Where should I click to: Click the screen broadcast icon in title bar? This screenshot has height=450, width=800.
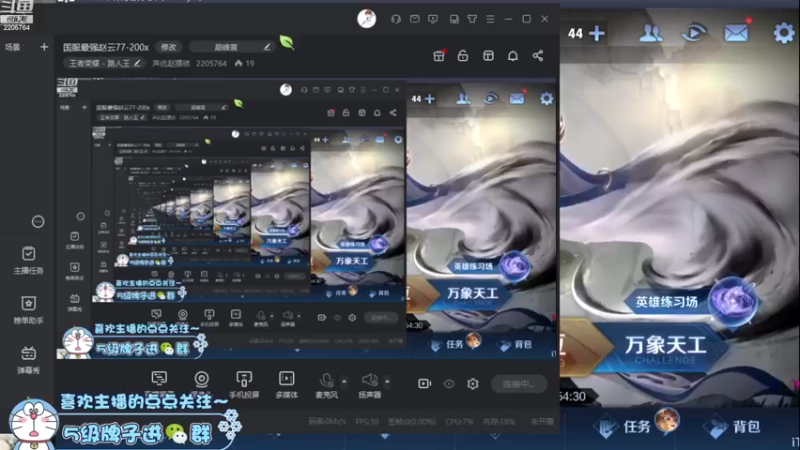click(x=433, y=19)
